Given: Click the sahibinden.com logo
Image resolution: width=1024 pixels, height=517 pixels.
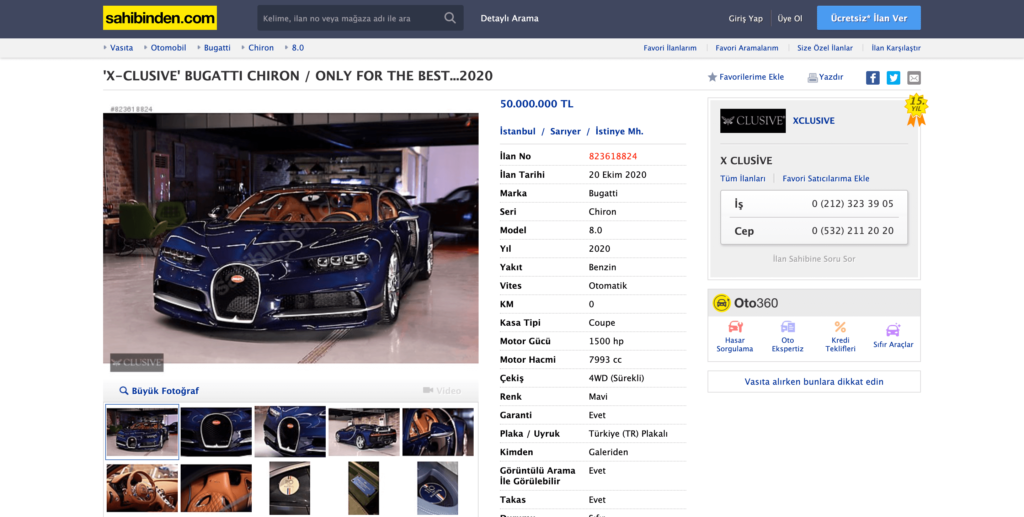Looking at the screenshot, I should (160, 18).
